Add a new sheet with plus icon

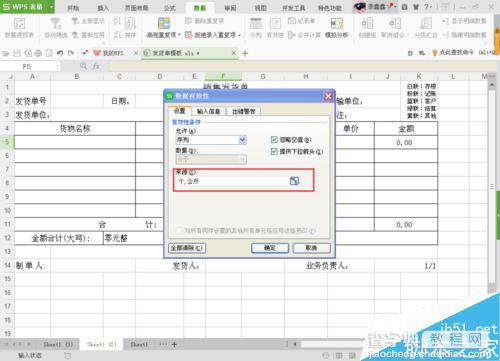174,344
